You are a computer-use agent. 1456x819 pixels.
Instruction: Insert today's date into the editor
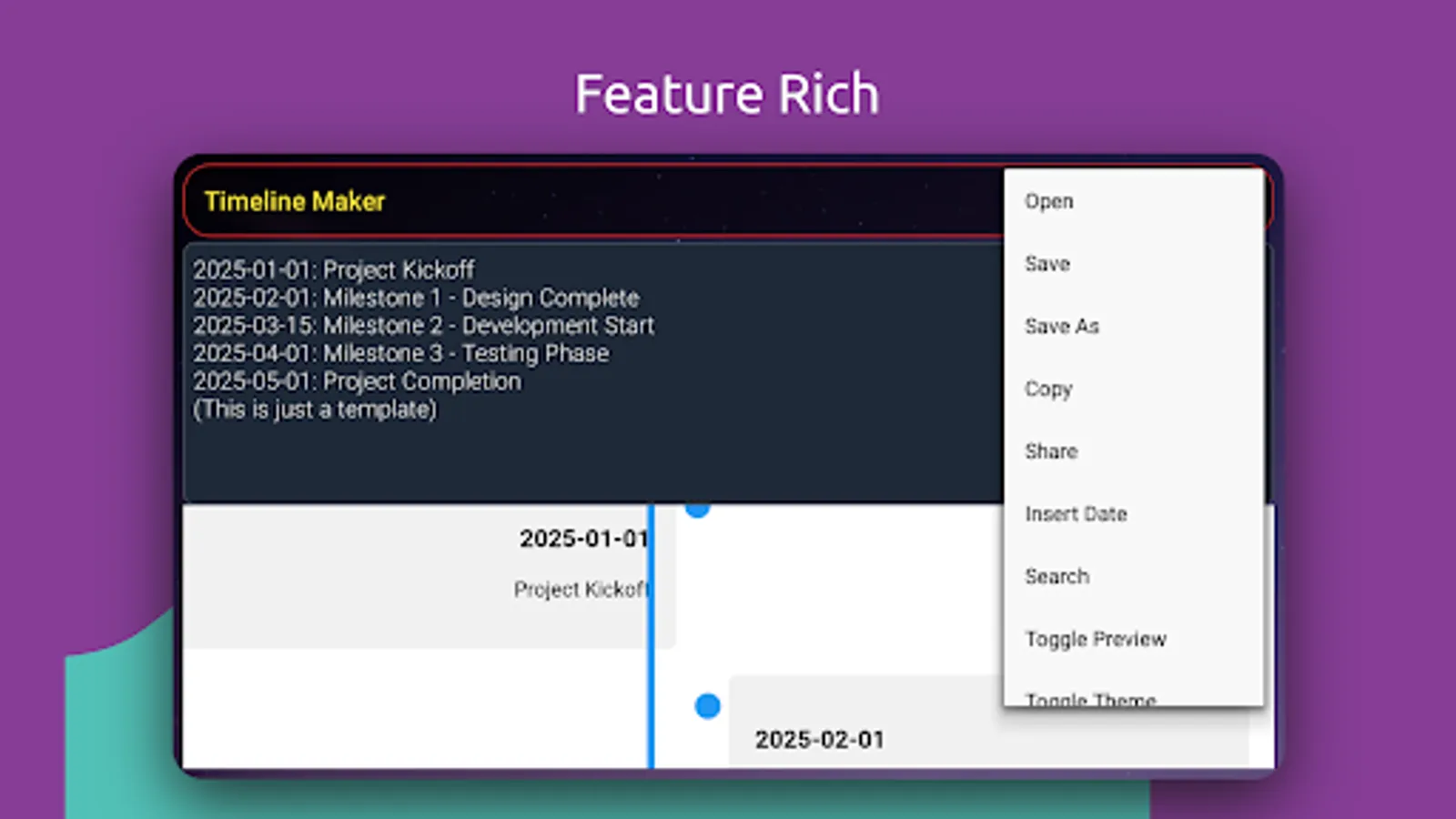pyautogui.click(x=1077, y=513)
